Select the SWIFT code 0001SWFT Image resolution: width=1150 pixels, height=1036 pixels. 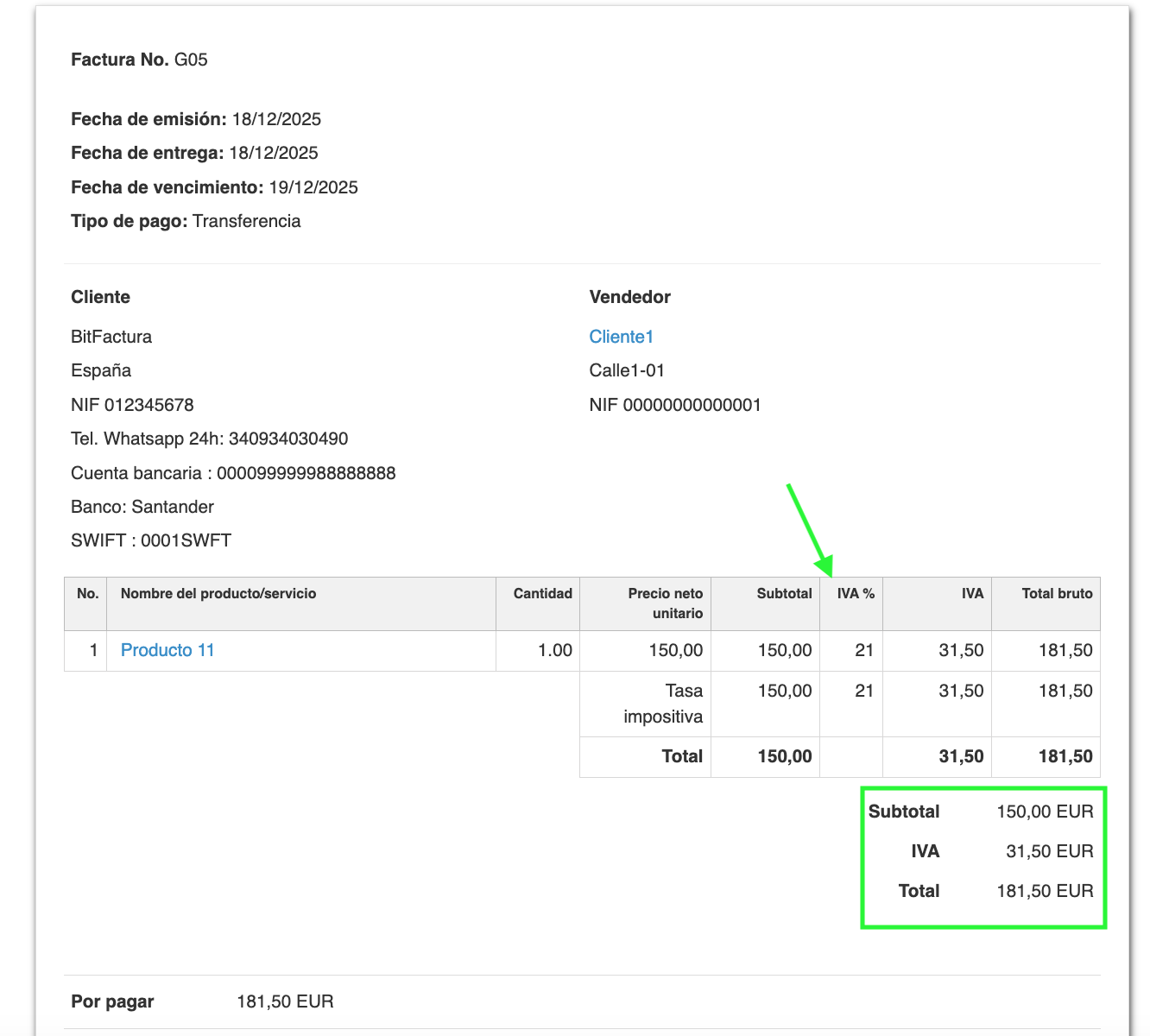click(x=186, y=540)
